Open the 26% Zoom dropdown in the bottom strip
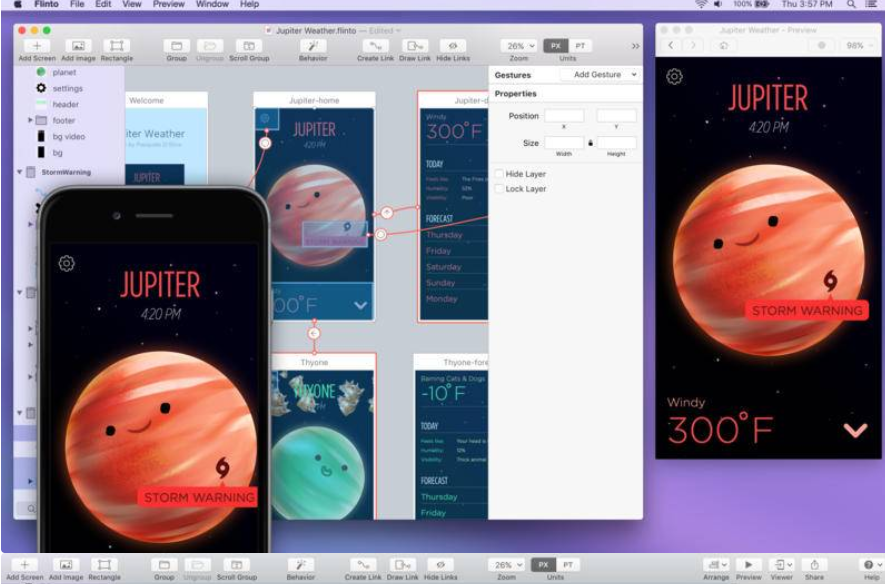 click(506, 565)
